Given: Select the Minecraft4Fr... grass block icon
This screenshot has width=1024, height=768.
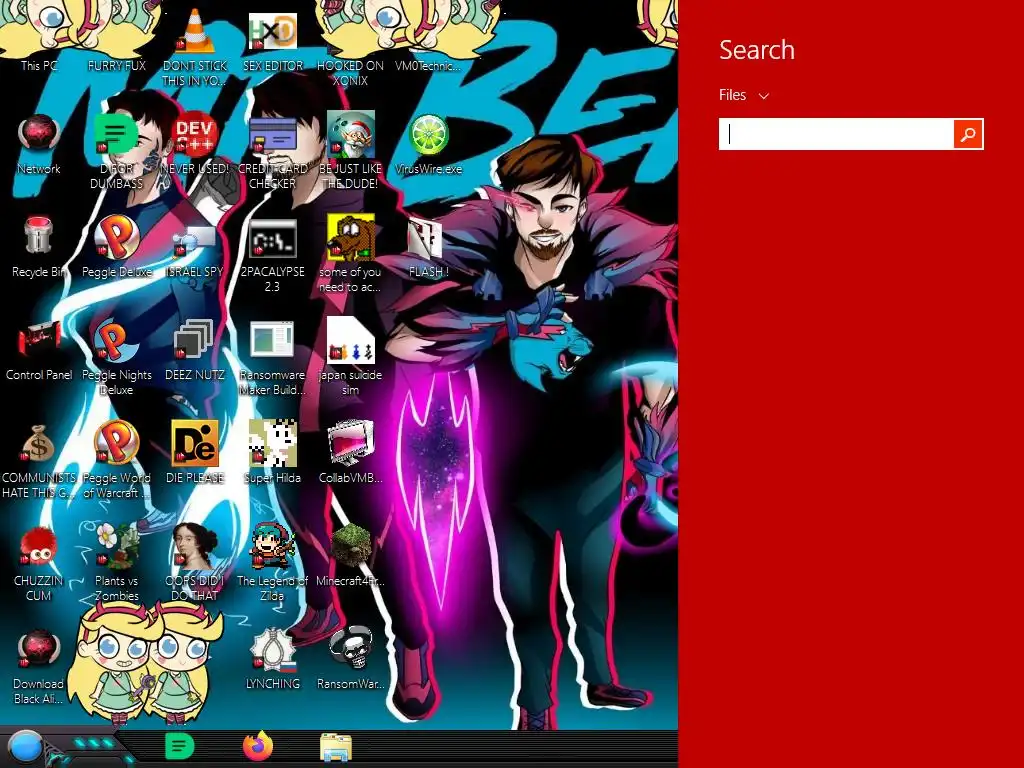Looking at the screenshot, I should (x=350, y=555).
